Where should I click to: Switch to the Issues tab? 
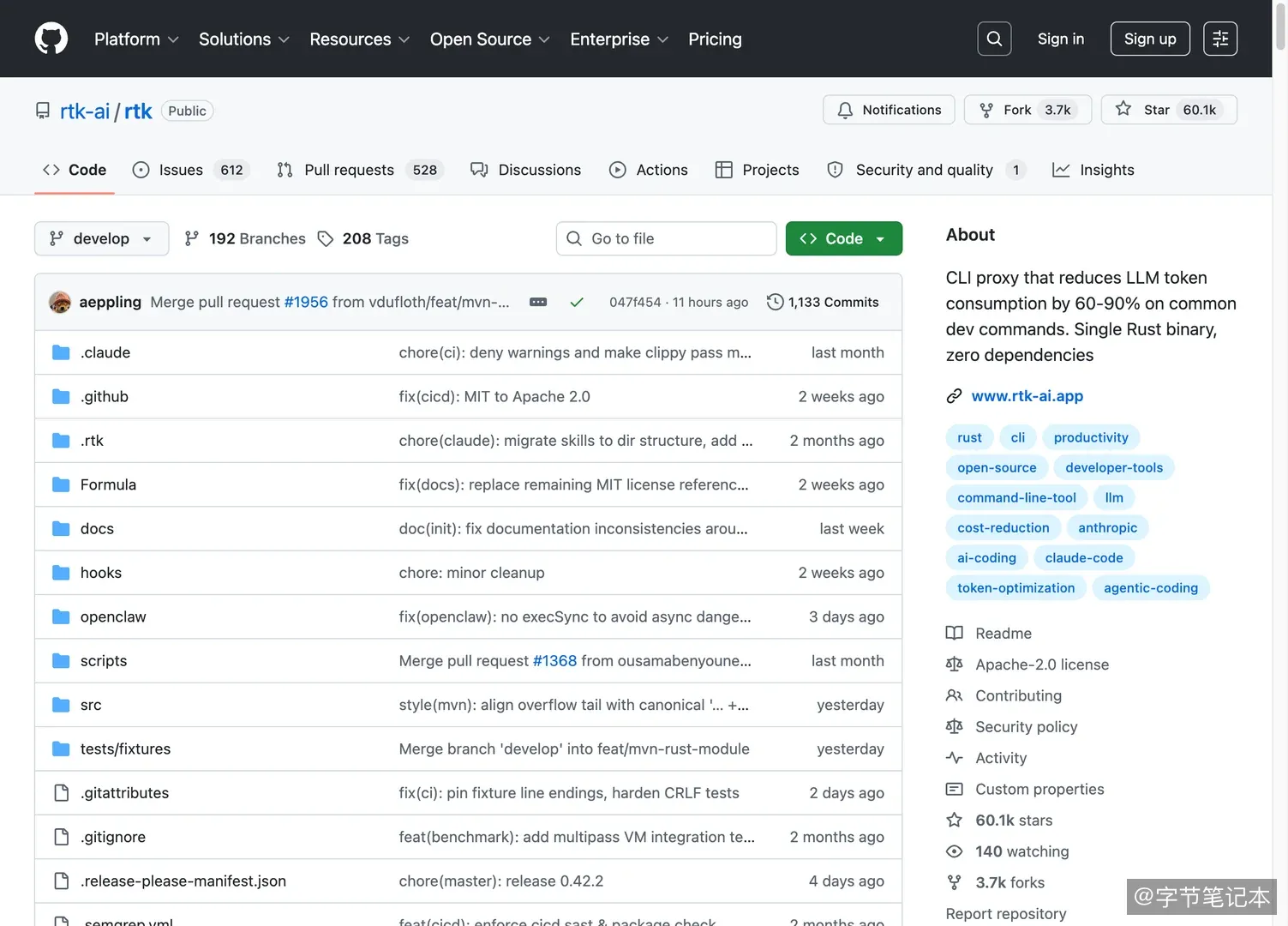click(x=190, y=170)
